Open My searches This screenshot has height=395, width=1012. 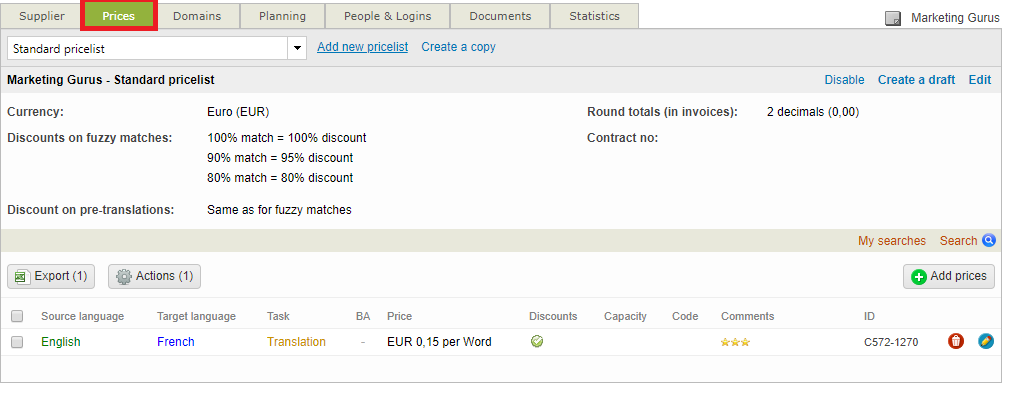click(x=892, y=241)
